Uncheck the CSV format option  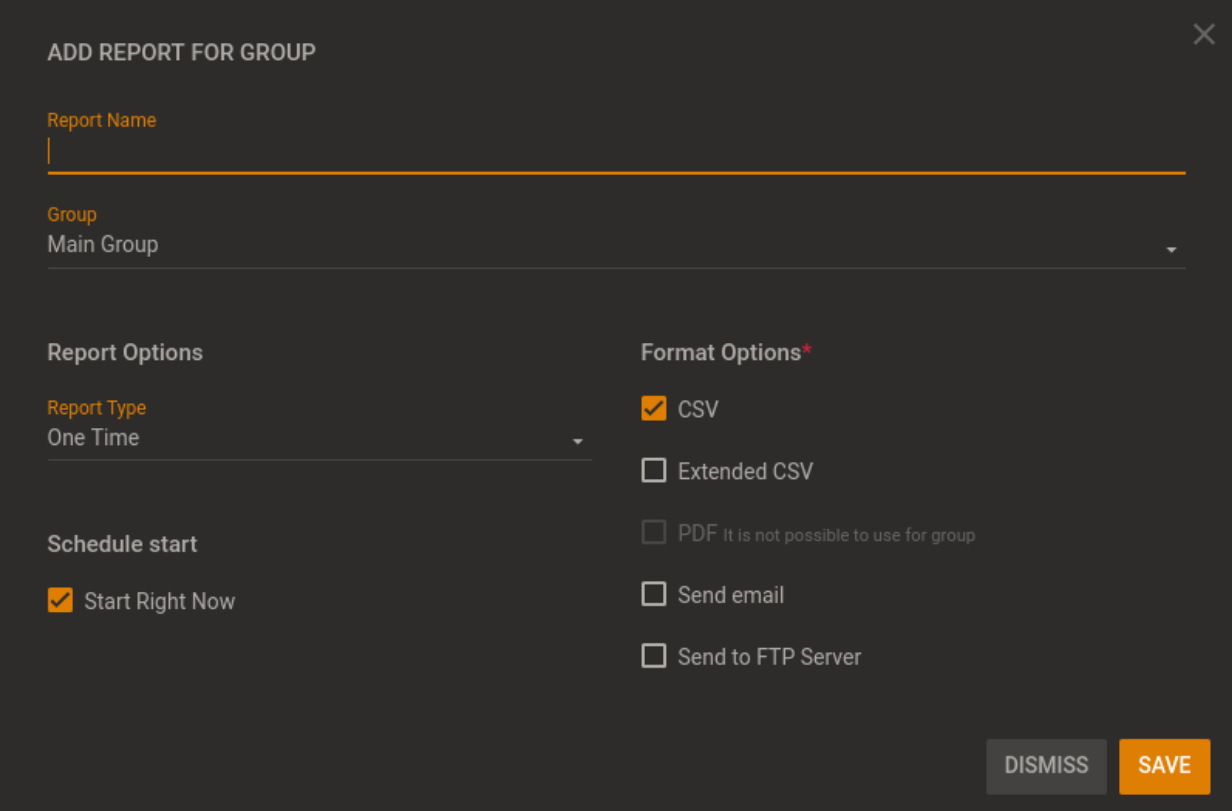point(653,408)
